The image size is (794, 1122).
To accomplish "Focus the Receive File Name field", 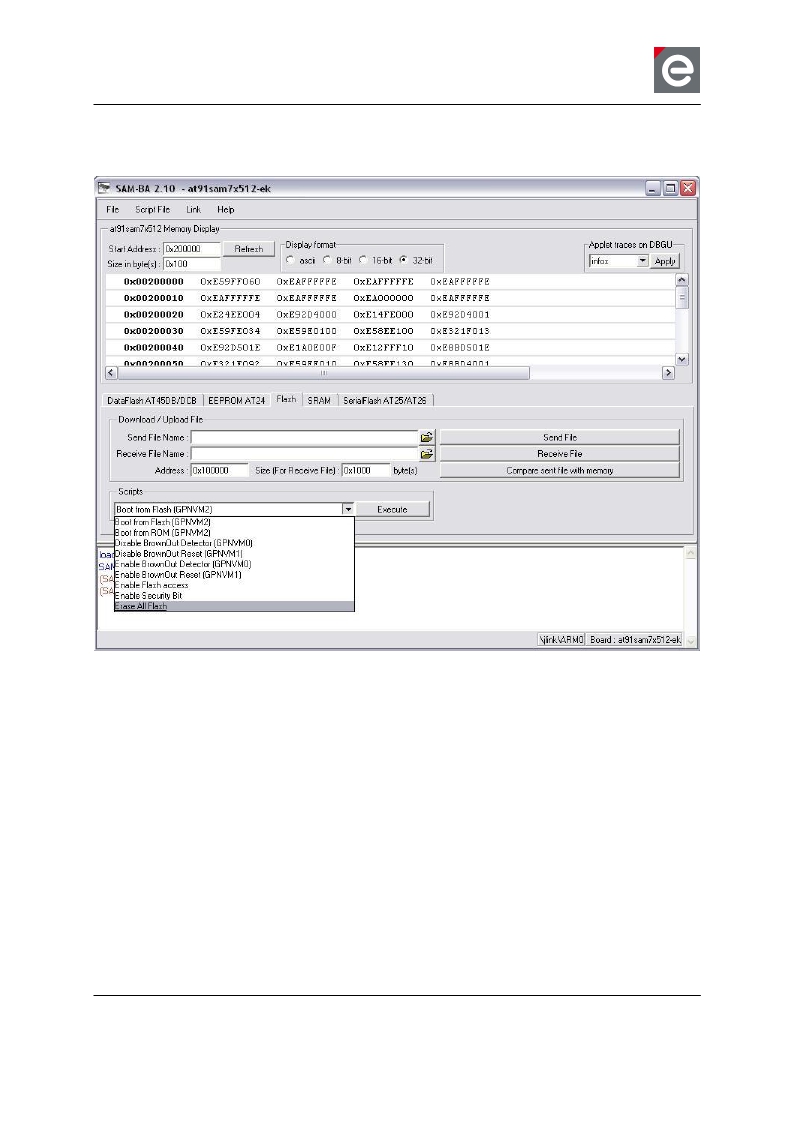I will (x=305, y=454).
